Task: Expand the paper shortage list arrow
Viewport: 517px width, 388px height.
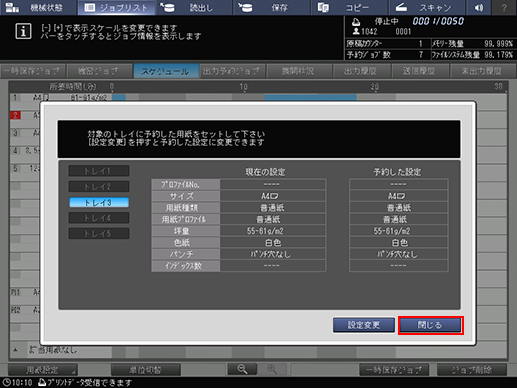Action: tap(15, 350)
